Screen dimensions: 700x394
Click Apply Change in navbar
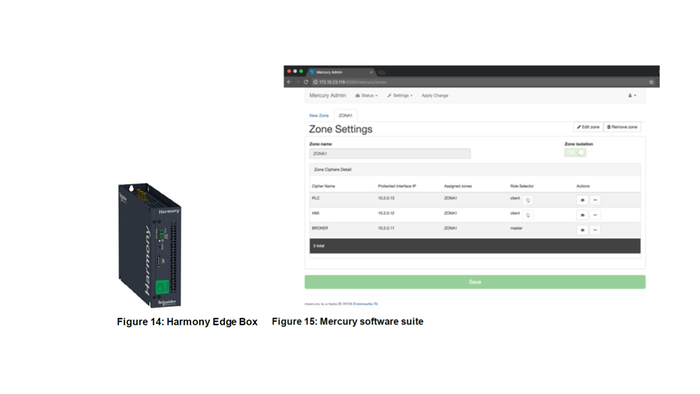(435, 95)
